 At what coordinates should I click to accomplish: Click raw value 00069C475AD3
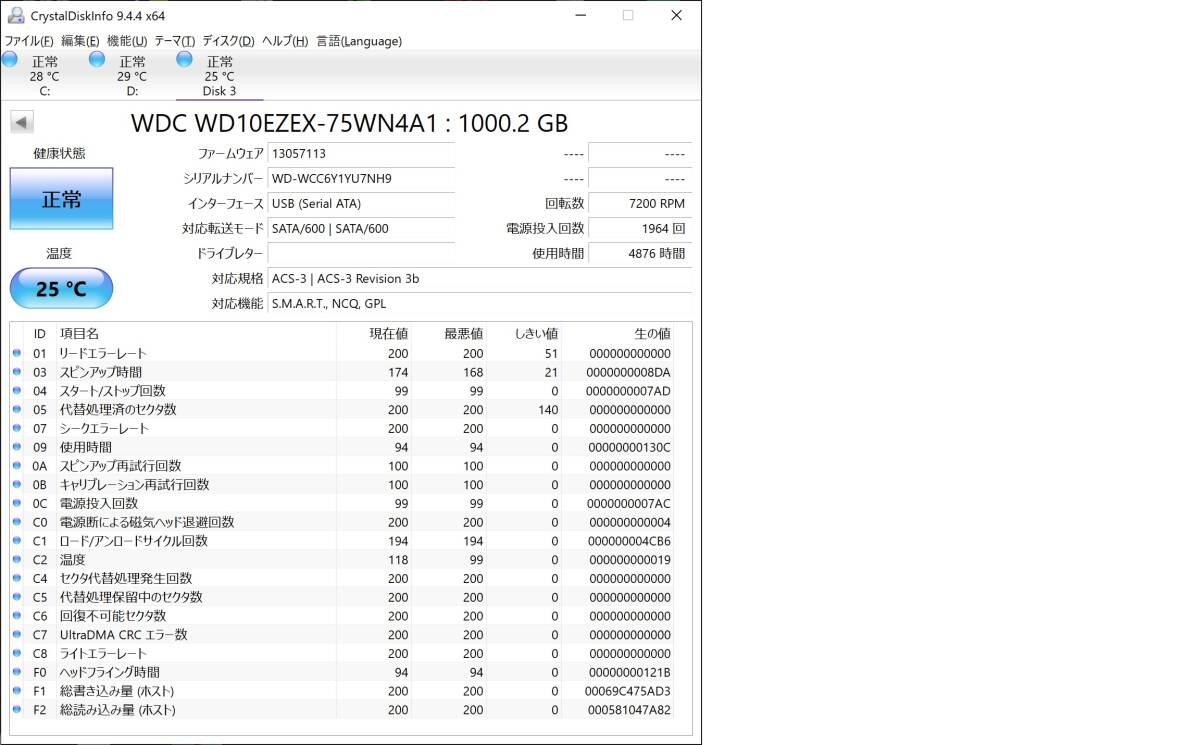pyautogui.click(x=628, y=691)
